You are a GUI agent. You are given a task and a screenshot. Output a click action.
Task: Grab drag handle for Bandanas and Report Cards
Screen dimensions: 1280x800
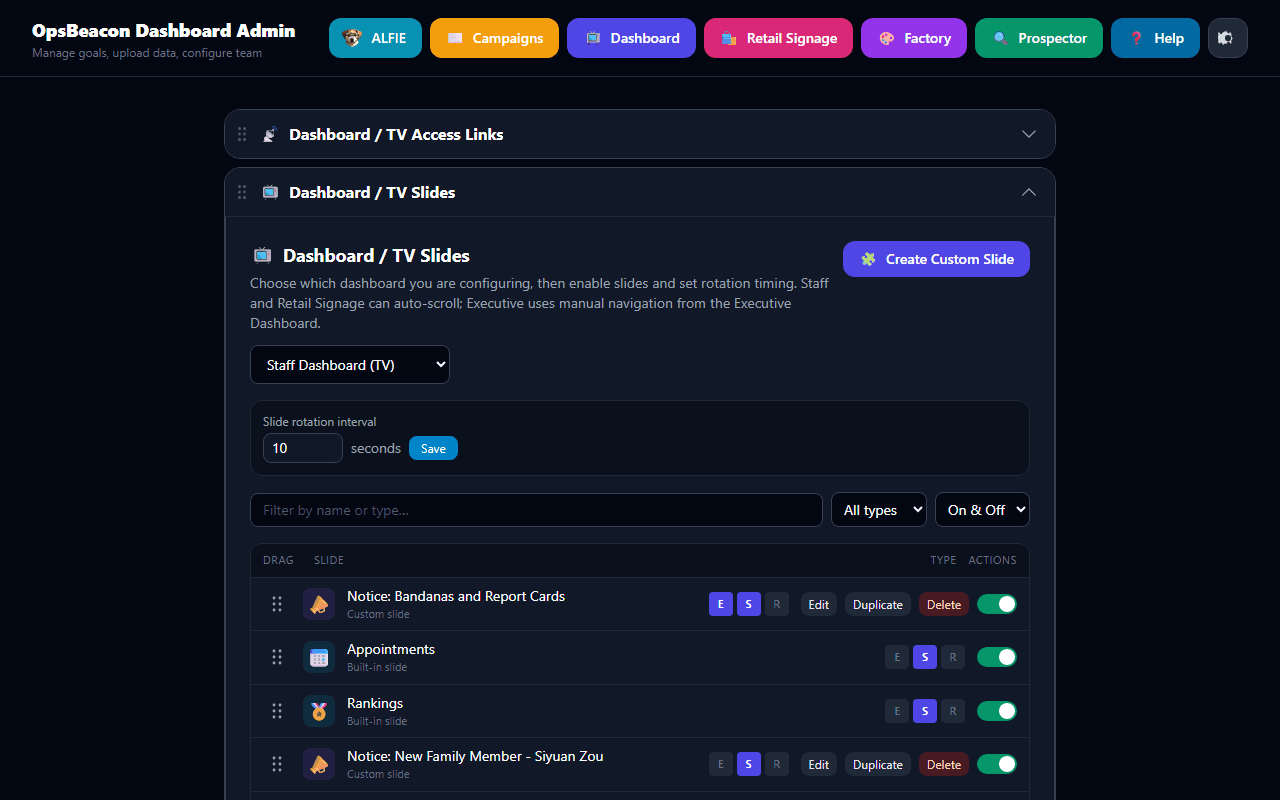click(x=277, y=604)
